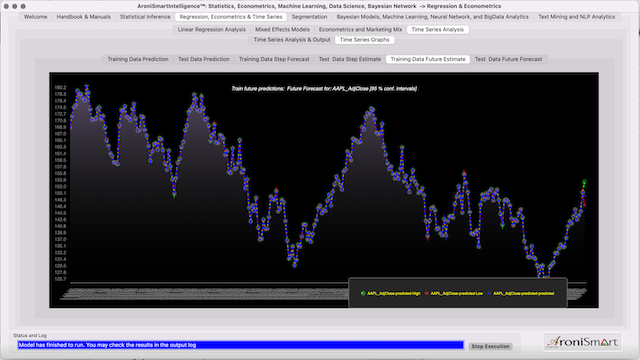The width and height of the screenshot is (640, 360).
Task: Switch to Time Series Analysis & Output
Action: click(x=292, y=40)
